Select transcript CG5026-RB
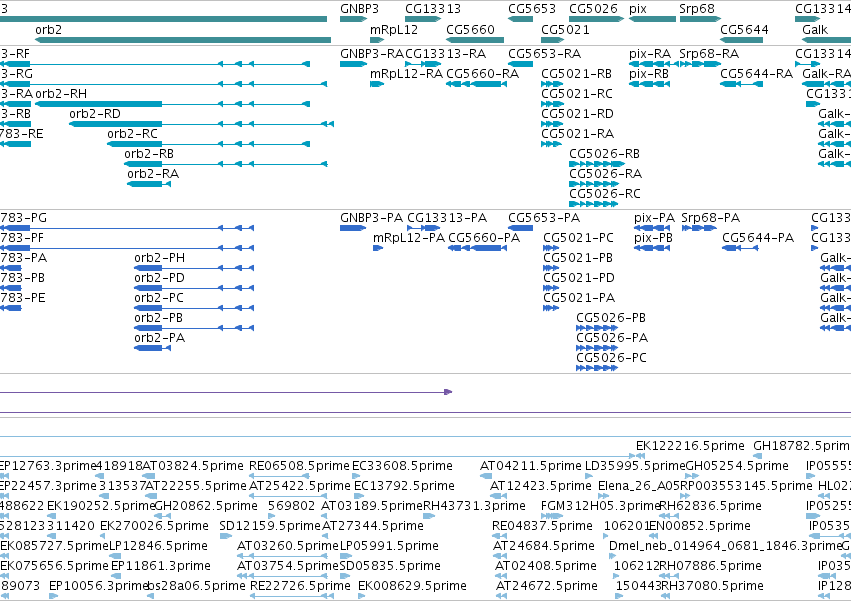Screen dimensions: 851x601 (x=605, y=154)
